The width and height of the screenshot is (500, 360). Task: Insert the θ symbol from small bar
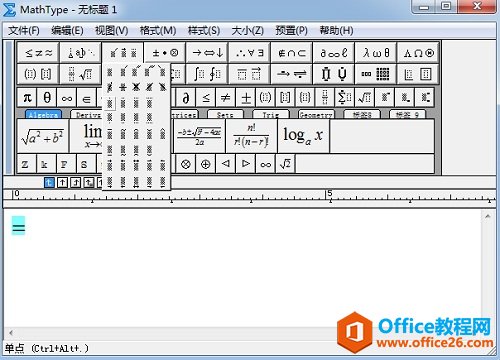pyautogui.click(x=47, y=98)
